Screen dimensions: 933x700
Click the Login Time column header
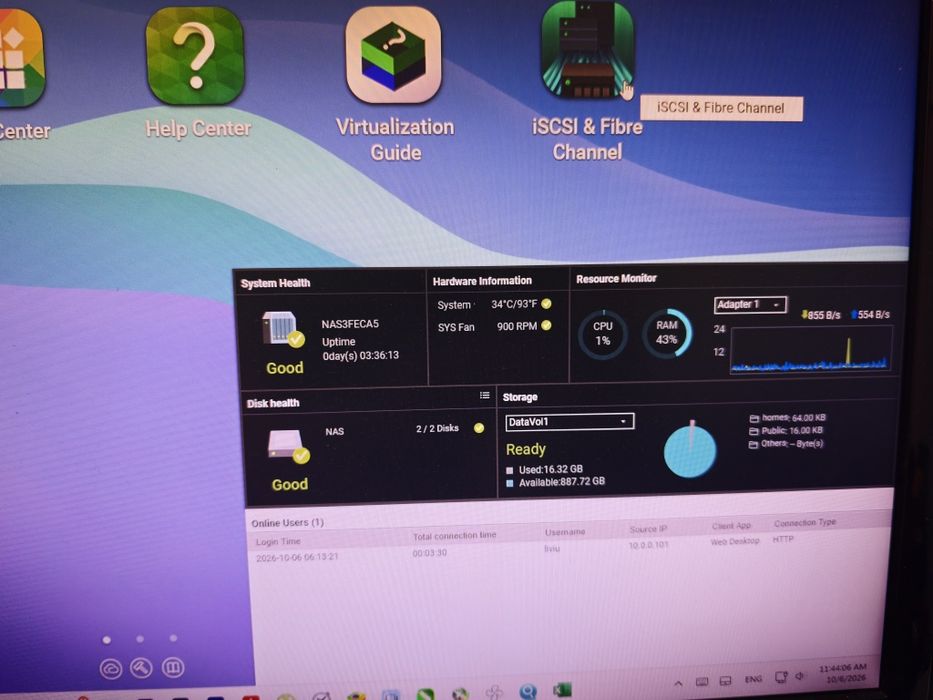(x=278, y=542)
